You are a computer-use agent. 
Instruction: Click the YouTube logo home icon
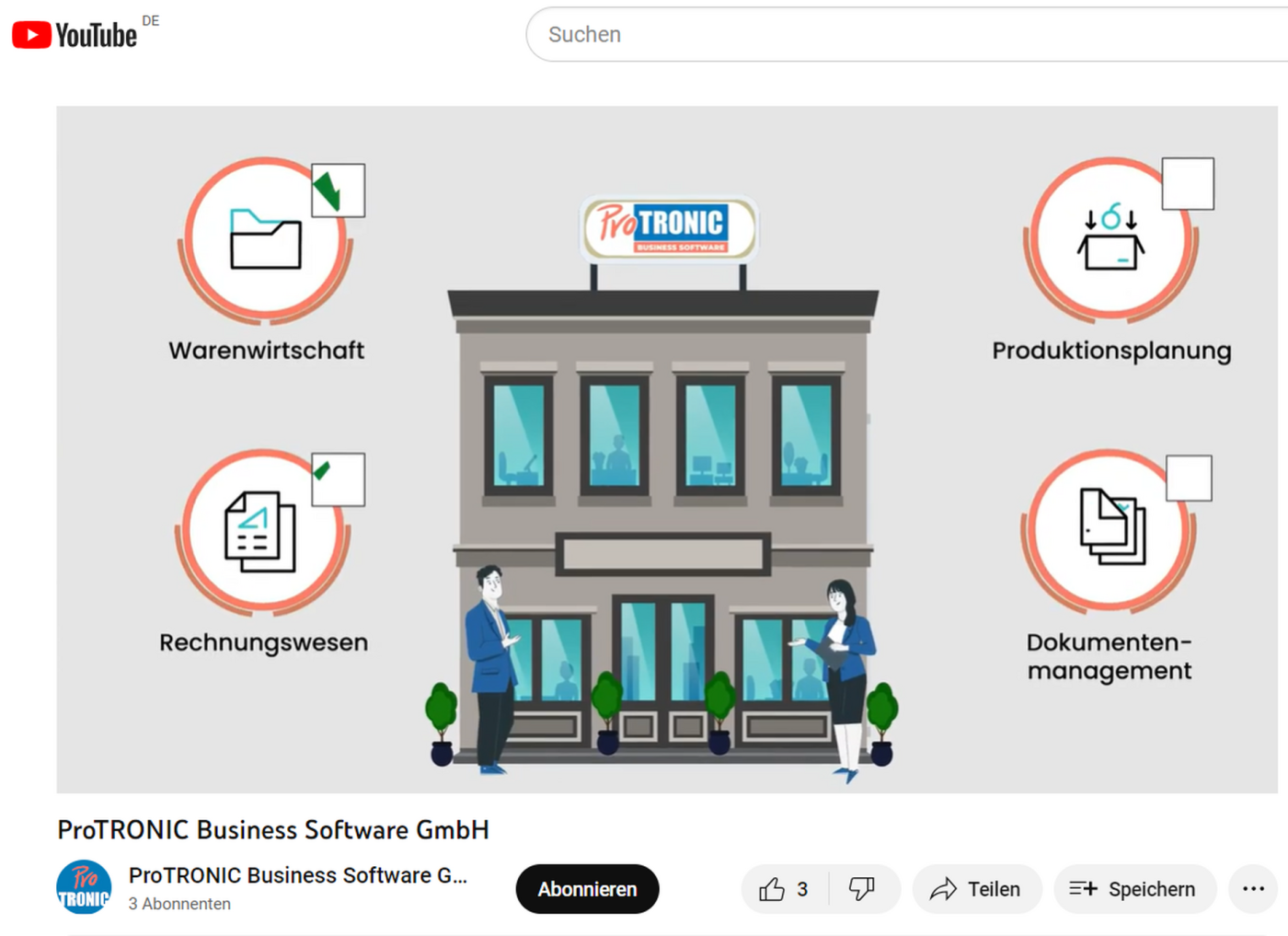pyautogui.click(x=74, y=35)
